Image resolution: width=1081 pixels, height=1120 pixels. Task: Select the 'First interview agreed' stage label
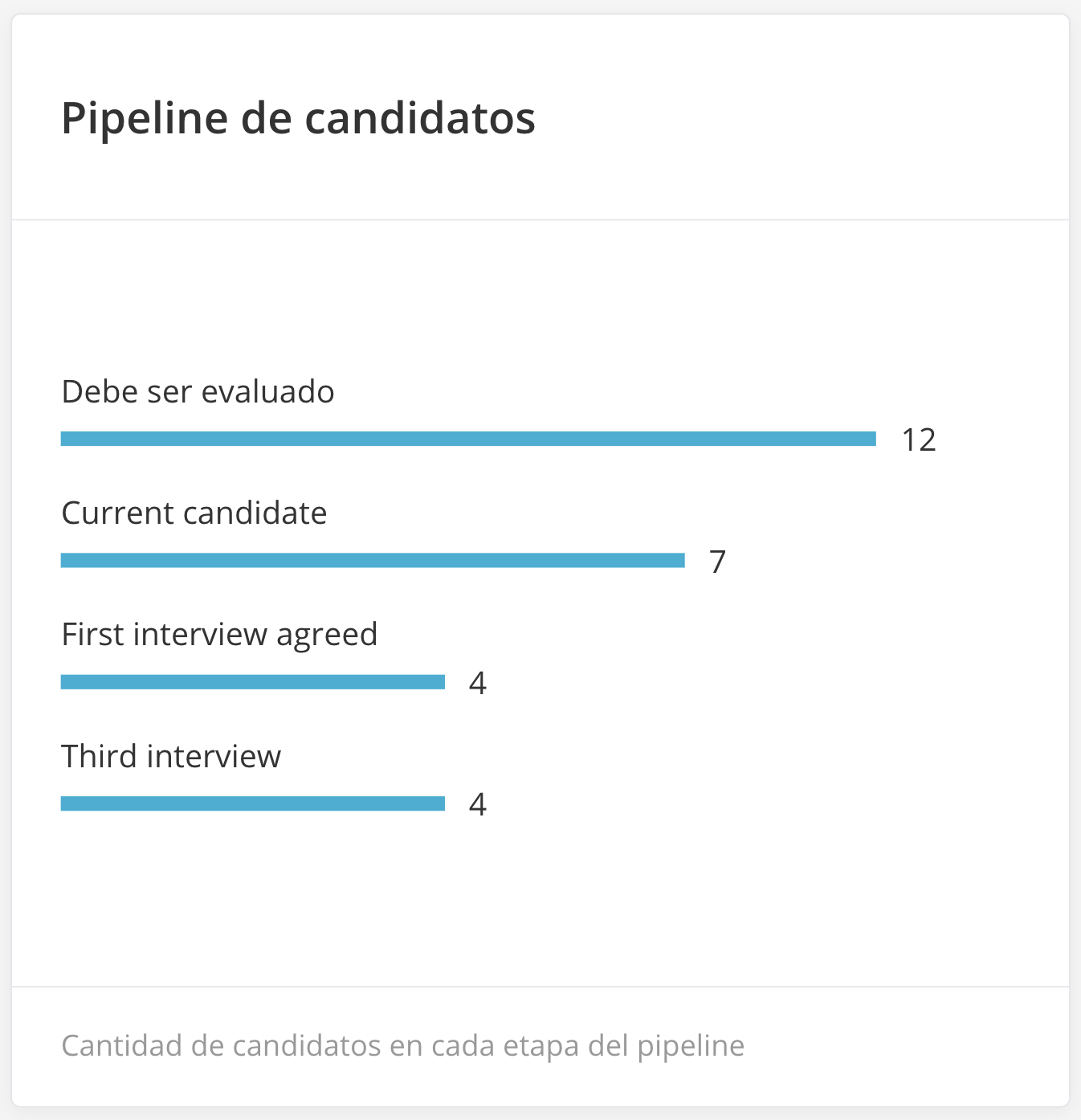(x=219, y=635)
